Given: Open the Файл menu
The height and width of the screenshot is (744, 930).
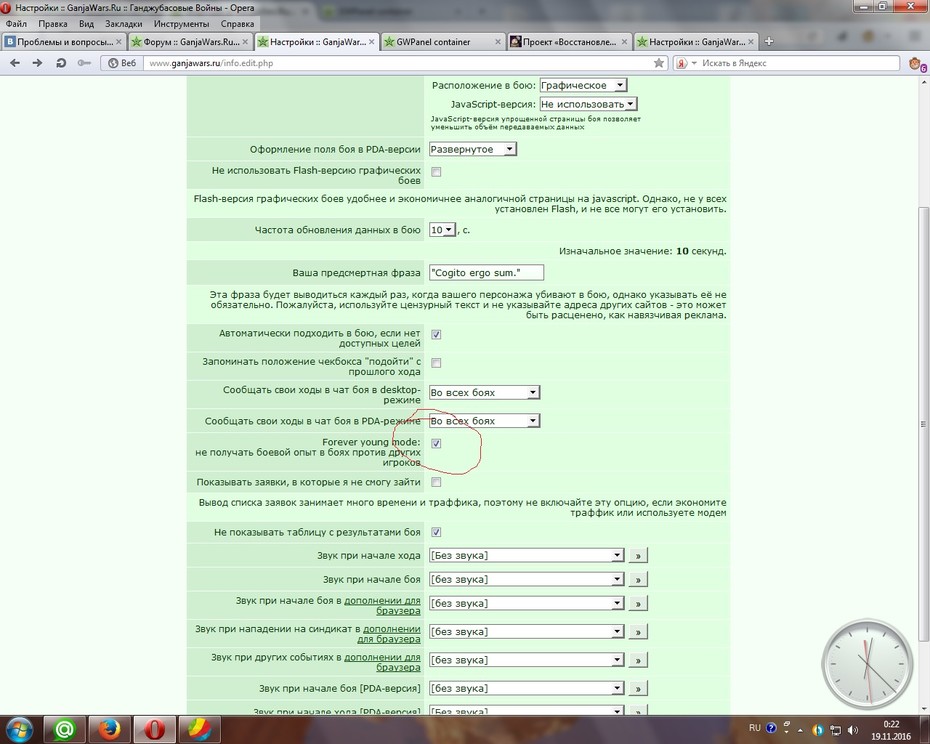Looking at the screenshot, I should click(x=16, y=24).
